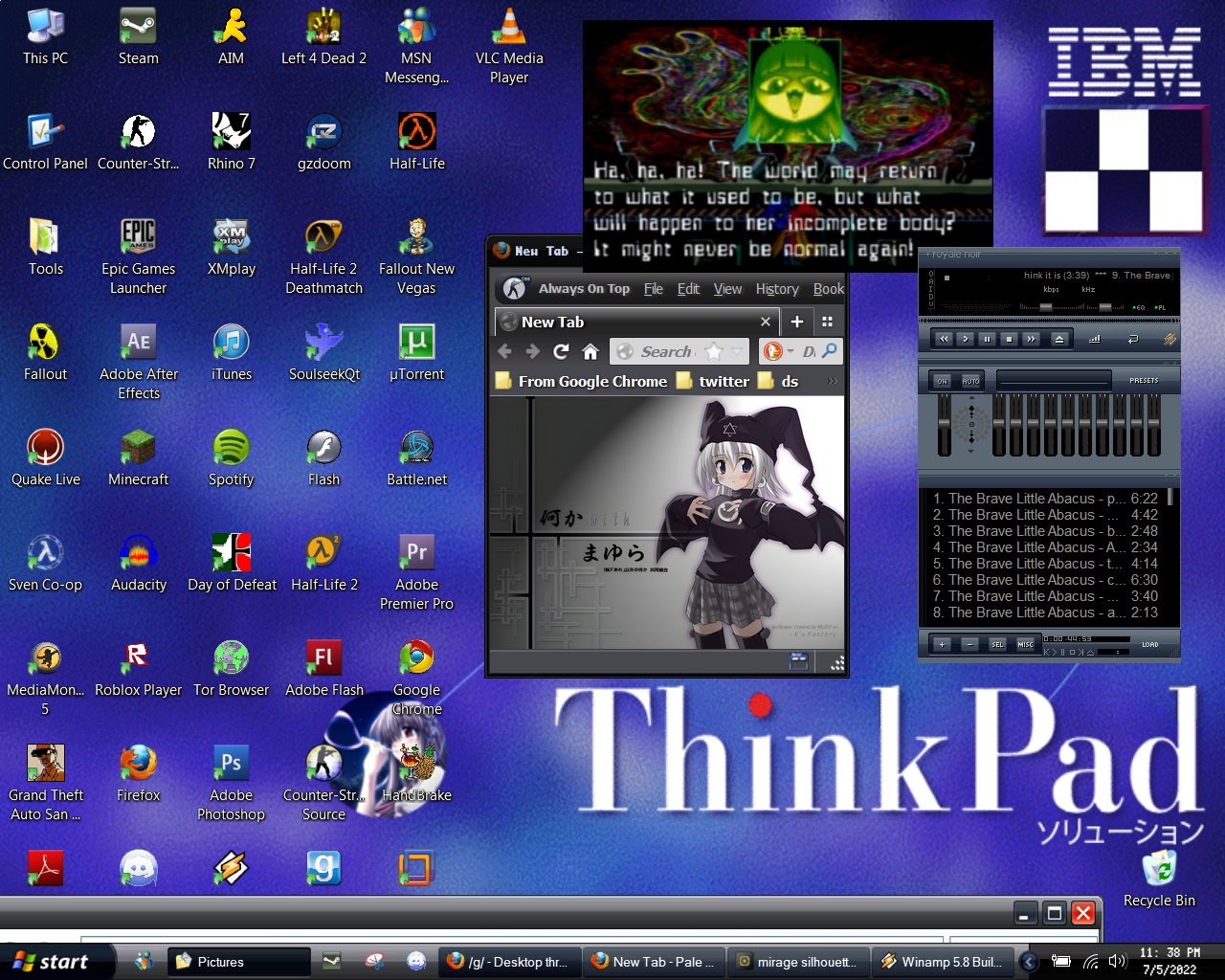Toggle Winamp repeat mode
This screenshot has width=1225, height=980.
1133,339
